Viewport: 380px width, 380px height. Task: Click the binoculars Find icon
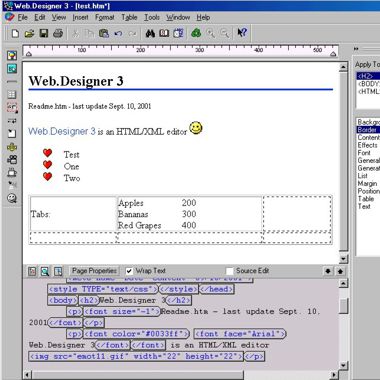coord(150,33)
